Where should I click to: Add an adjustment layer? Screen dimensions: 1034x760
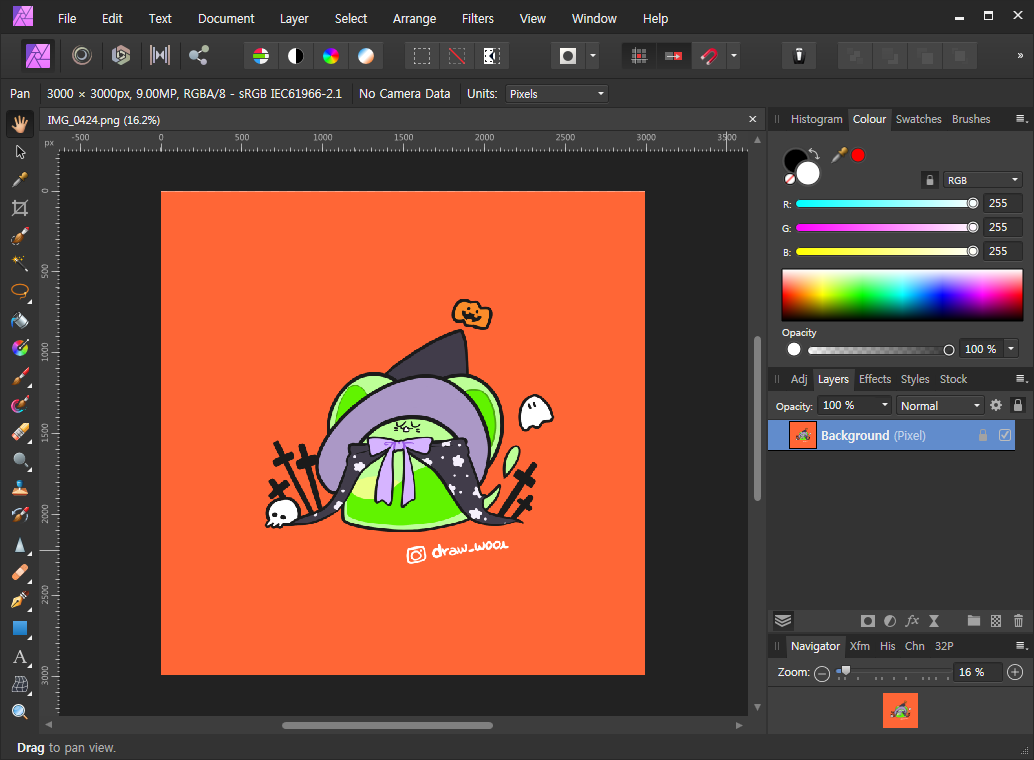[x=890, y=621]
